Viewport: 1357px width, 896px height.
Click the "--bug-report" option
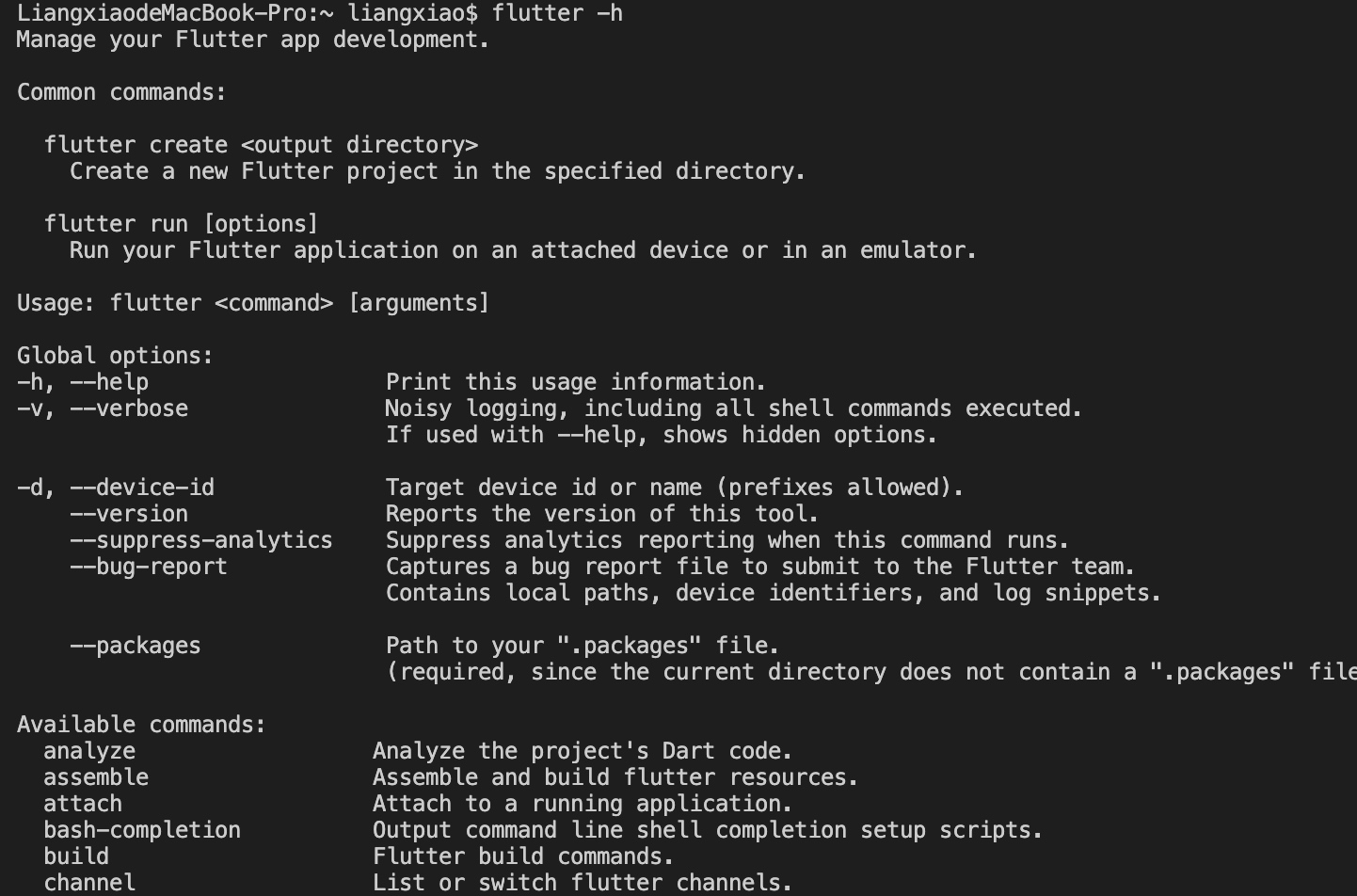149,567
